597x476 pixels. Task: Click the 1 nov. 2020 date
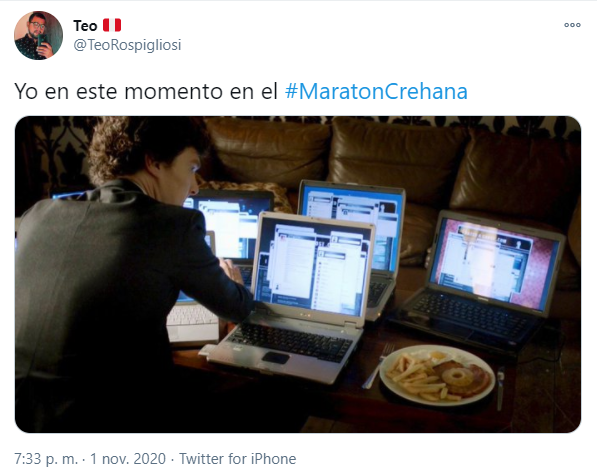(x=128, y=459)
